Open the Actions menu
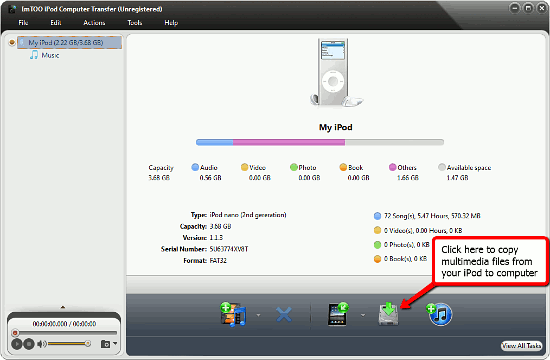Viewport: 550px width, 360px height. tap(94, 23)
